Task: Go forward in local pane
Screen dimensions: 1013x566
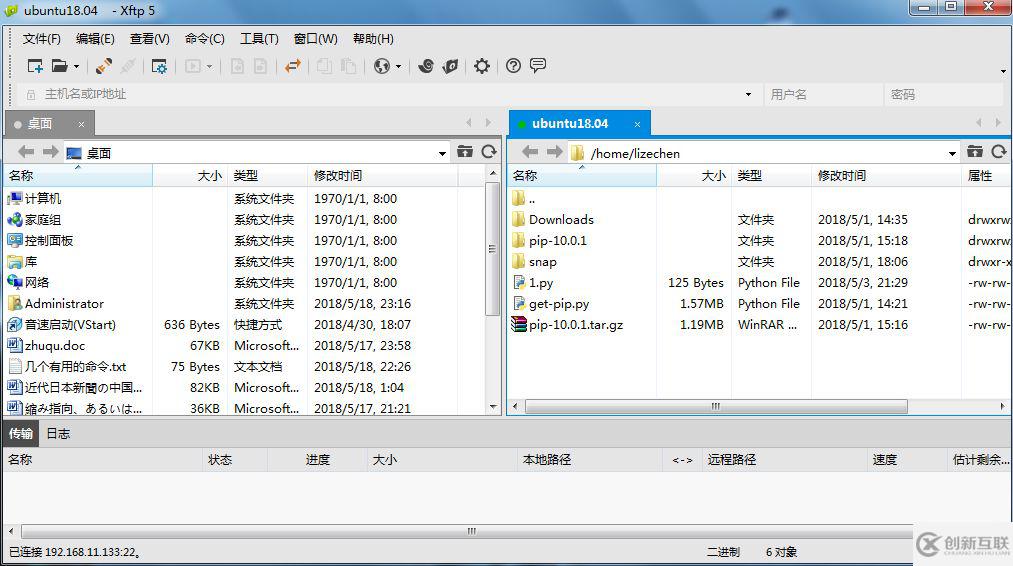Action: coord(50,152)
